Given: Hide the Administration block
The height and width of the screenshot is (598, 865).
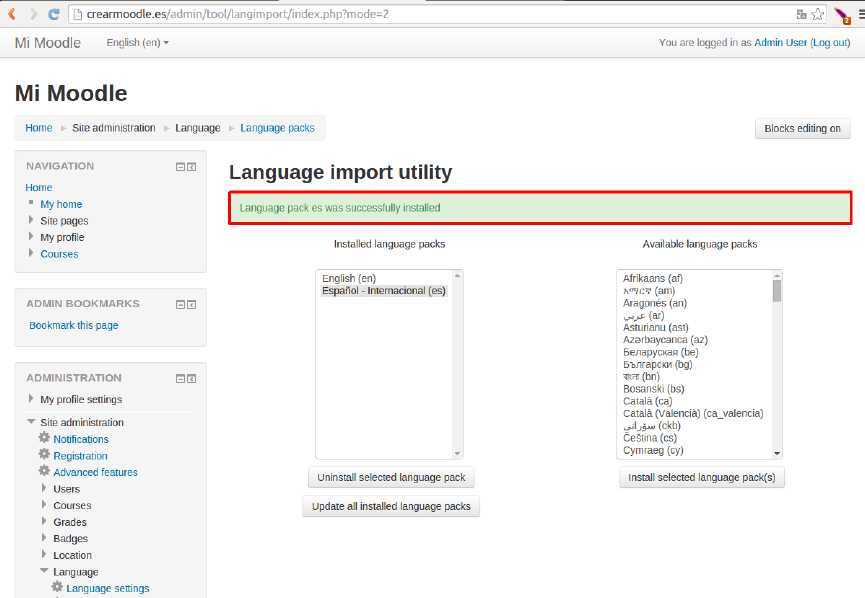Looking at the screenshot, I should pyautogui.click(x=180, y=378).
